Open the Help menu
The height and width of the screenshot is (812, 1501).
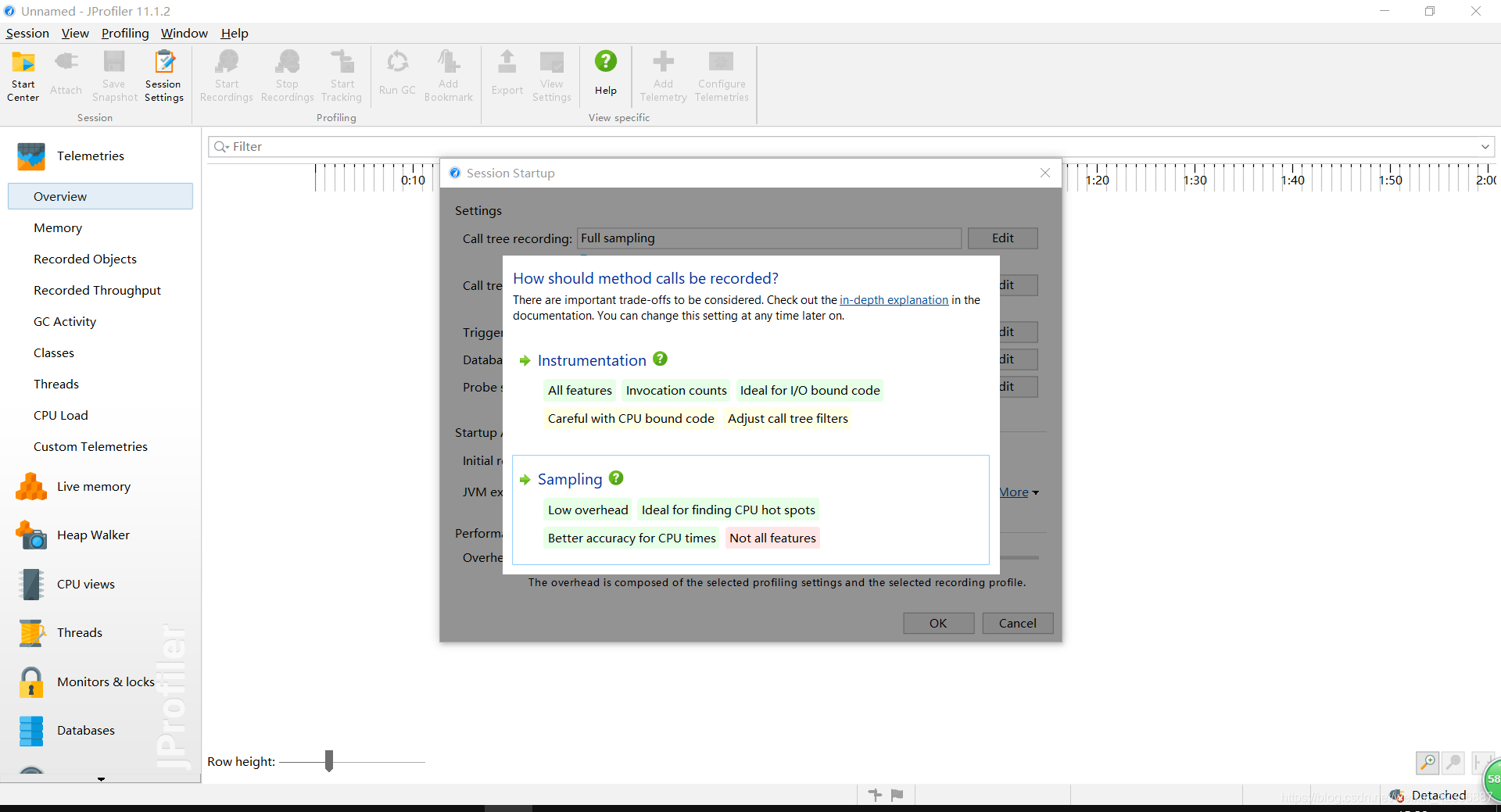pos(235,33)
